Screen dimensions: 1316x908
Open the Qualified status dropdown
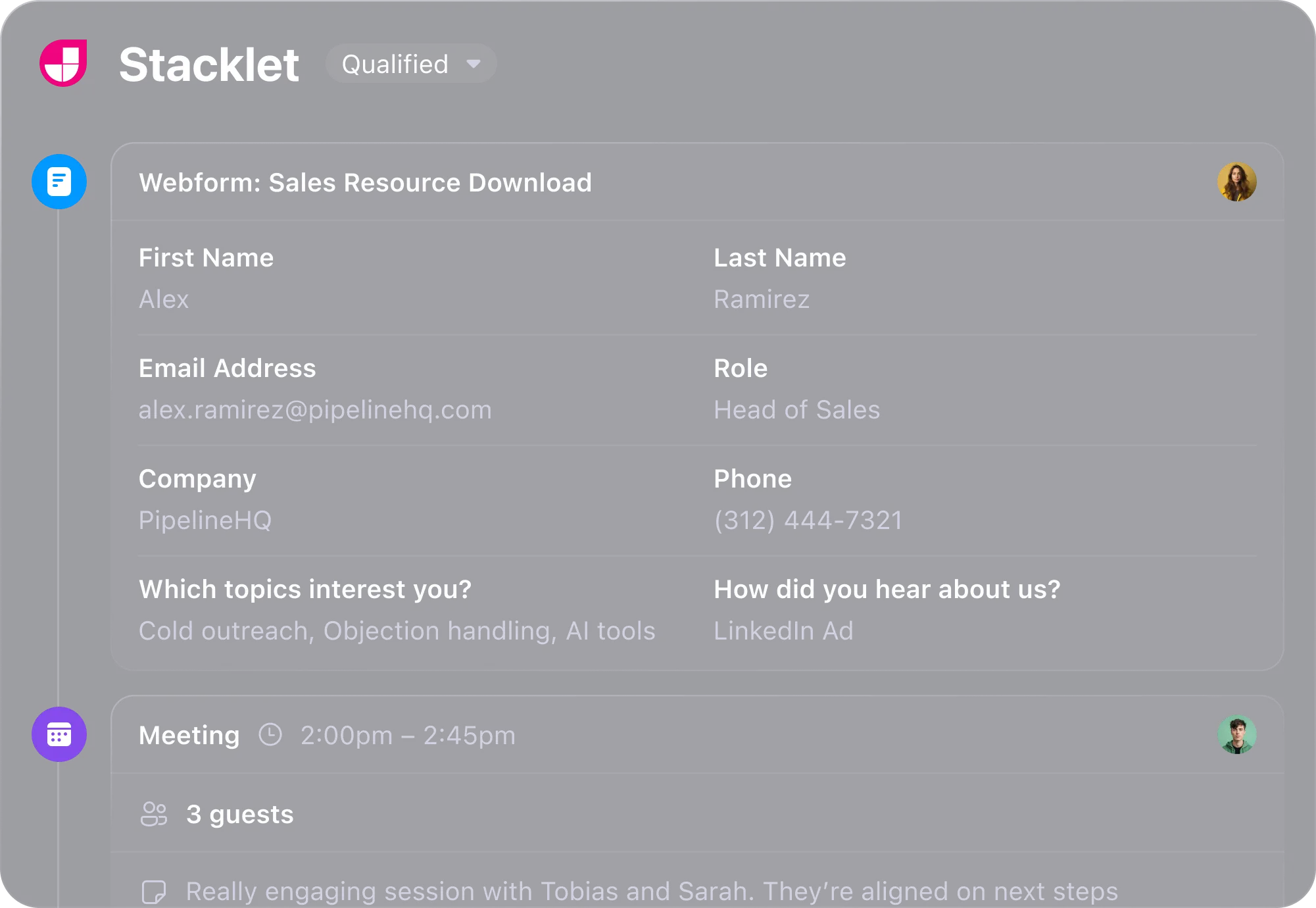tap(411, 64)
